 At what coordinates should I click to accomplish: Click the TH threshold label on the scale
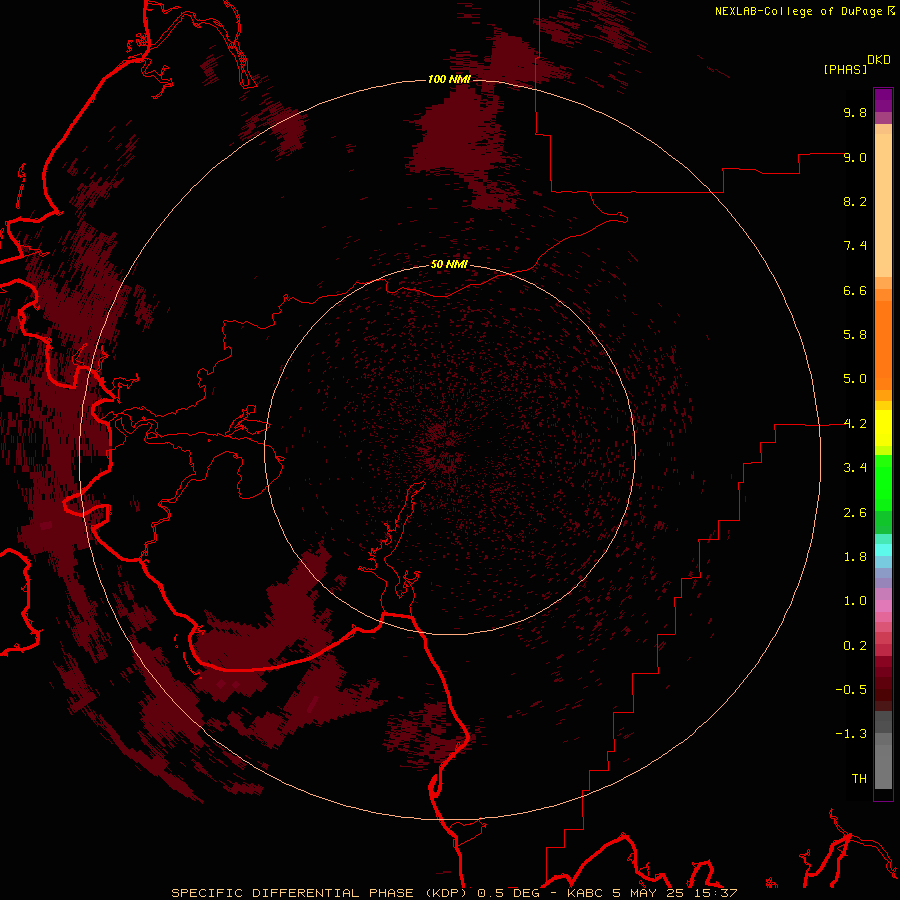(x=859, y=779)
